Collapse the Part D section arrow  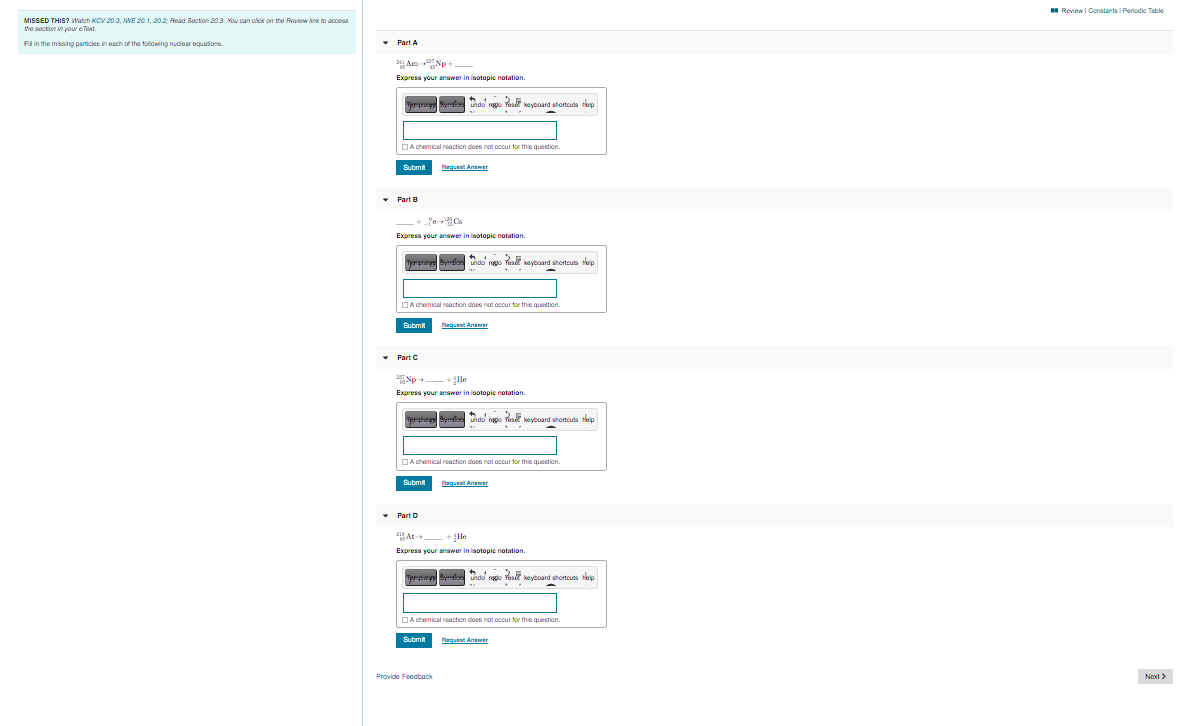point(385,516)
